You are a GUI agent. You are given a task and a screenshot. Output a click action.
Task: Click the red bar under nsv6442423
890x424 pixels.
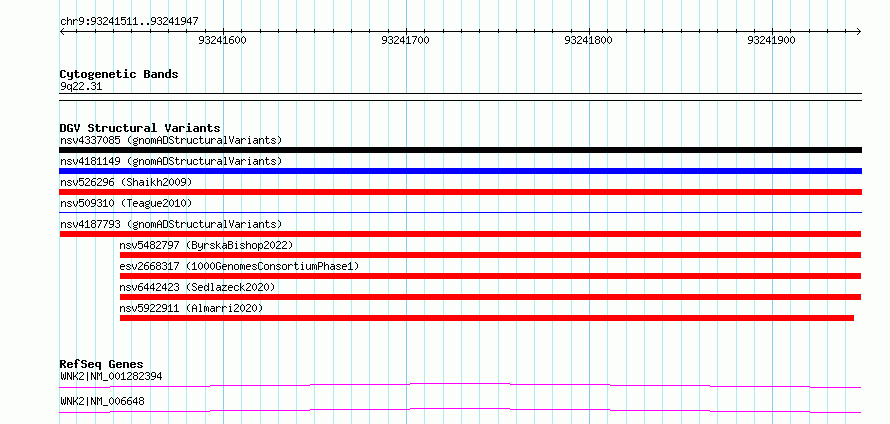point(490,297)
